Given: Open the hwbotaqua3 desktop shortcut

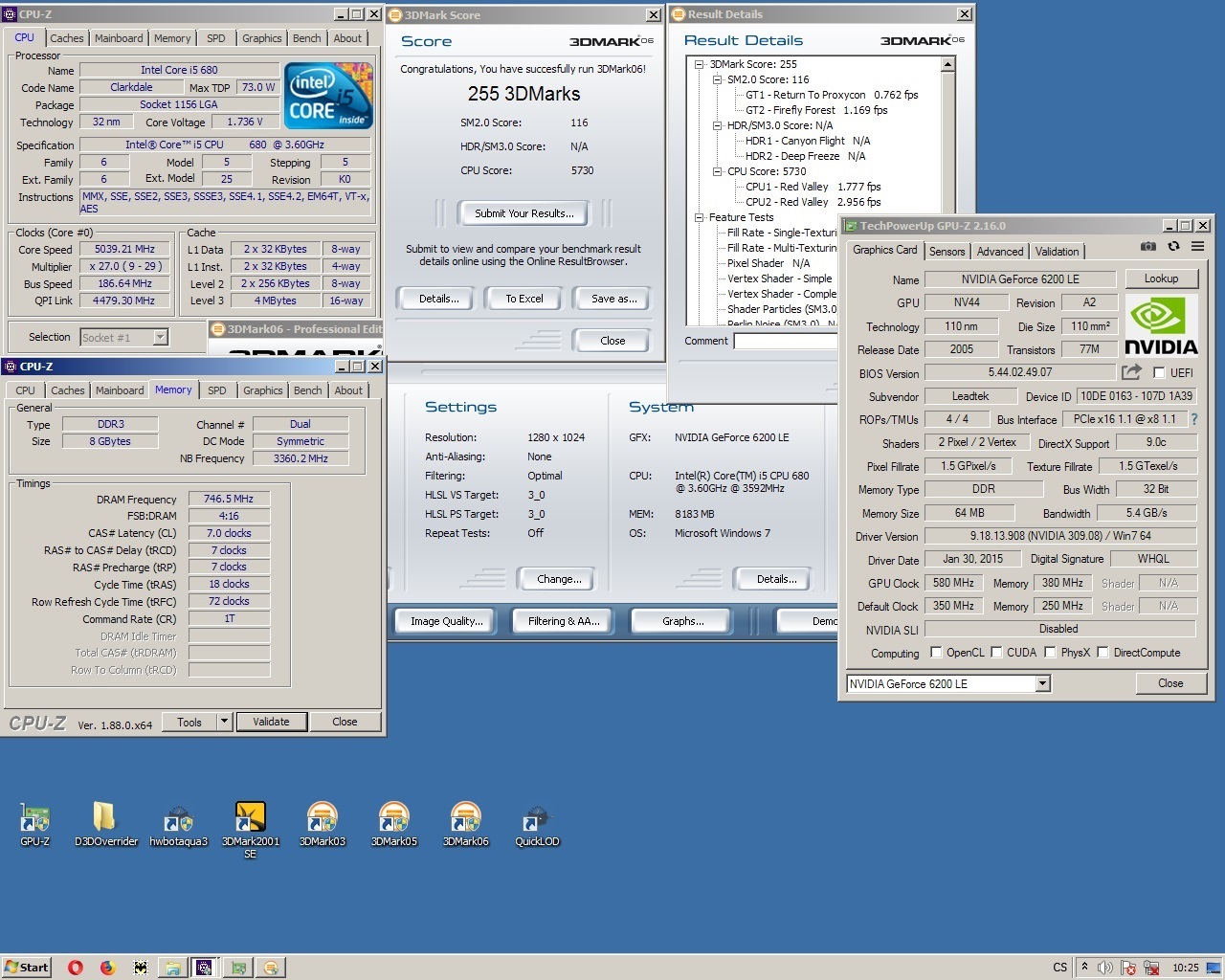Looking at the screenshot, I should coord(178,824).
